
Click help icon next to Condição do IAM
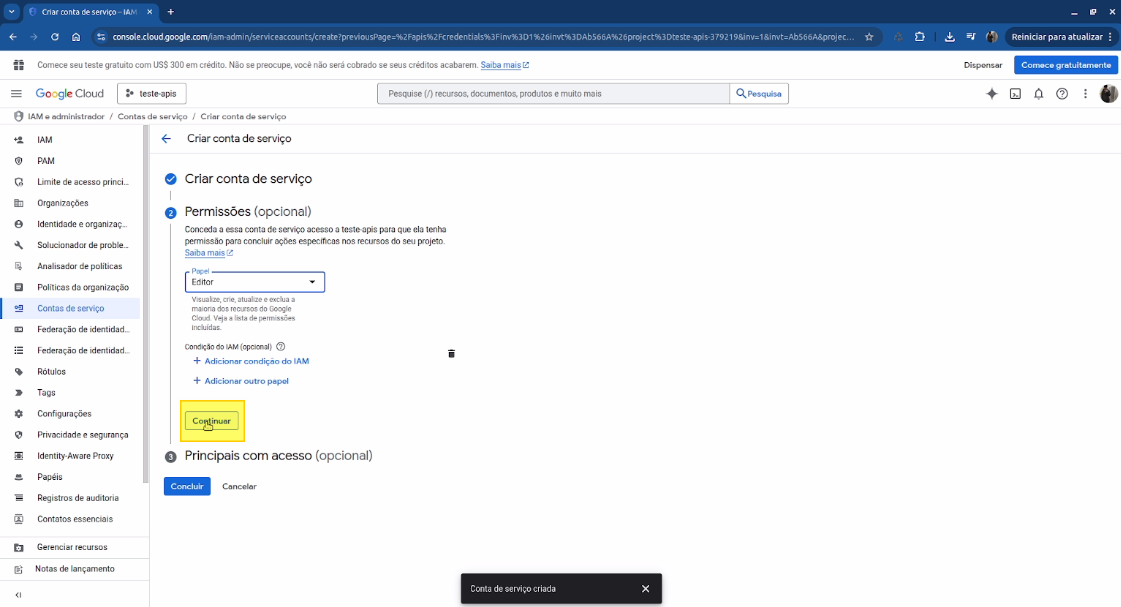(281, 347)
